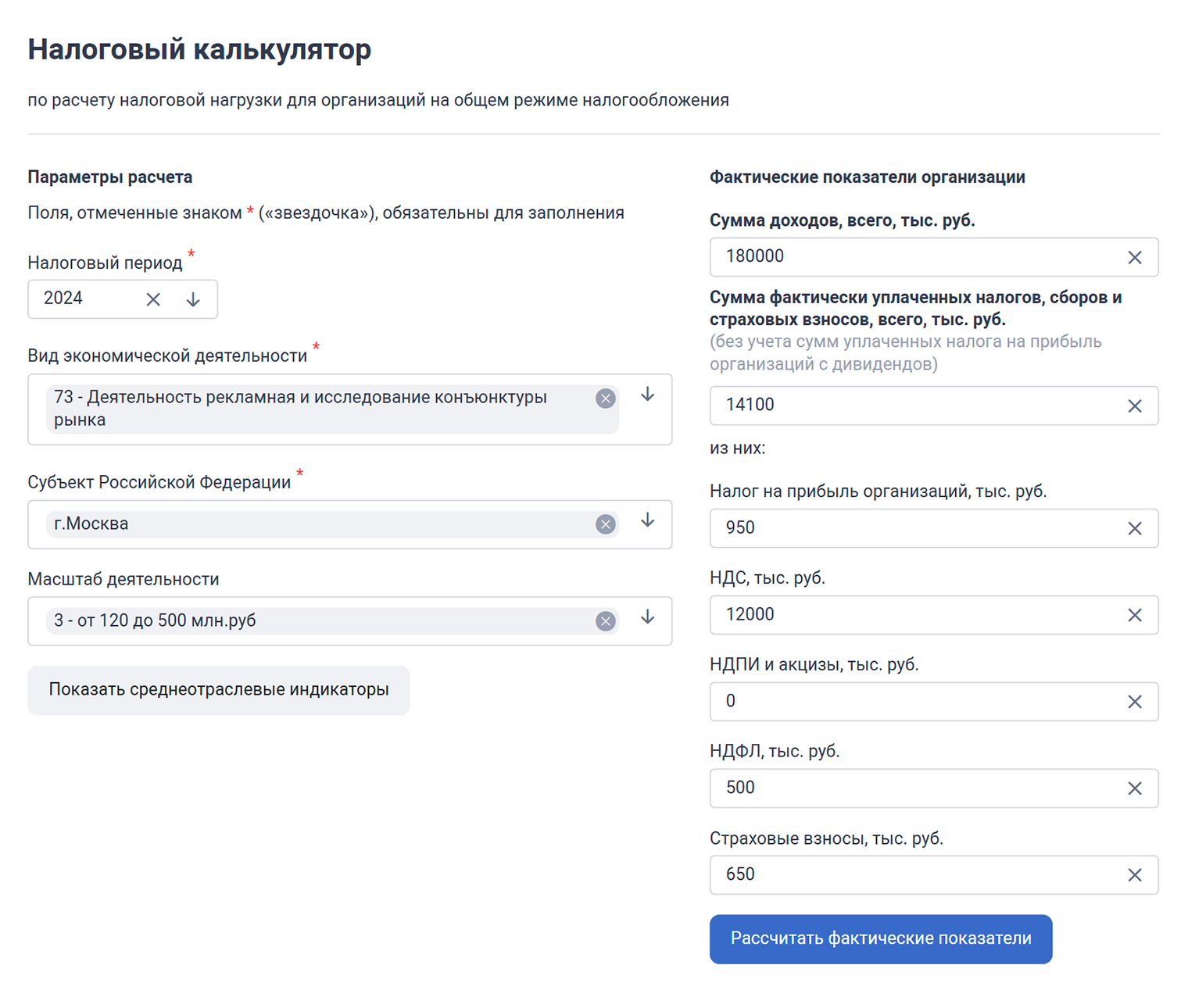The width and height of the screenshot is (1188, 1008).
Task: Remove the г.Москва region chip
Action: point(605,524)
